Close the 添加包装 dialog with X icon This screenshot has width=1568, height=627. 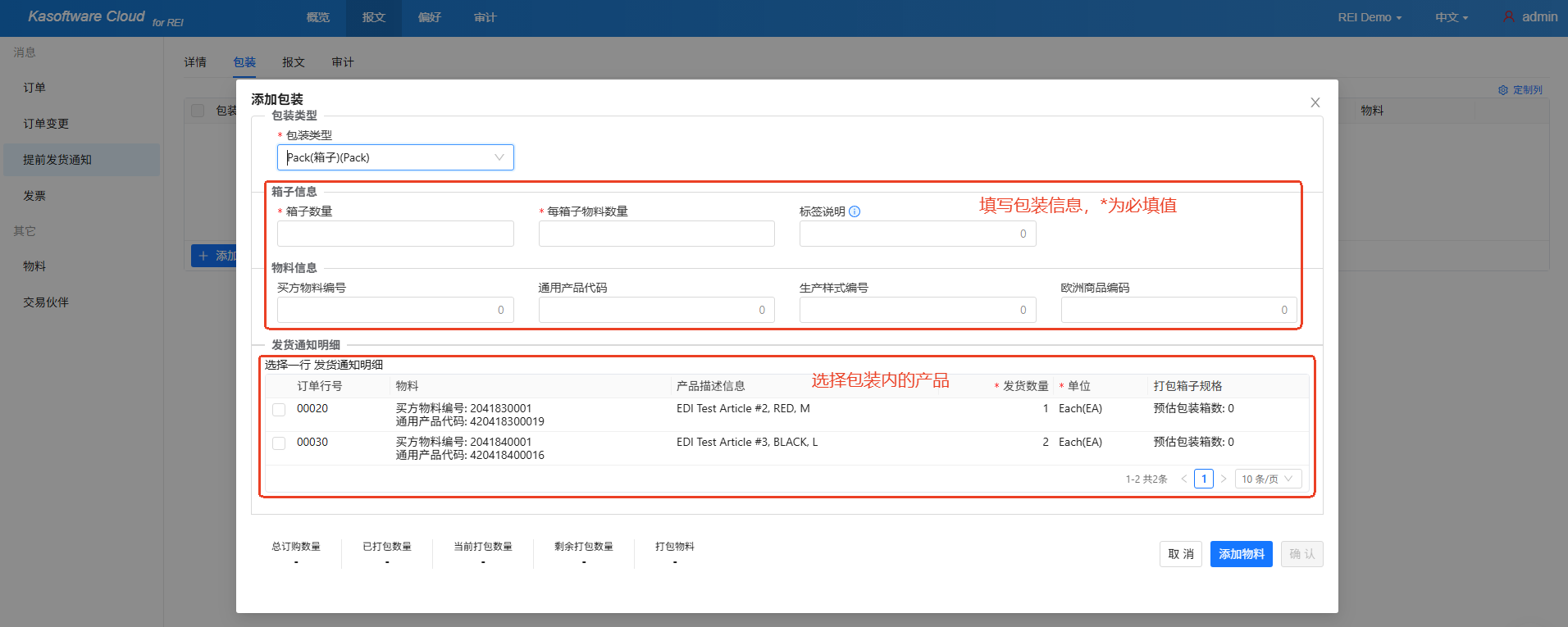(x=1315, y=102)
